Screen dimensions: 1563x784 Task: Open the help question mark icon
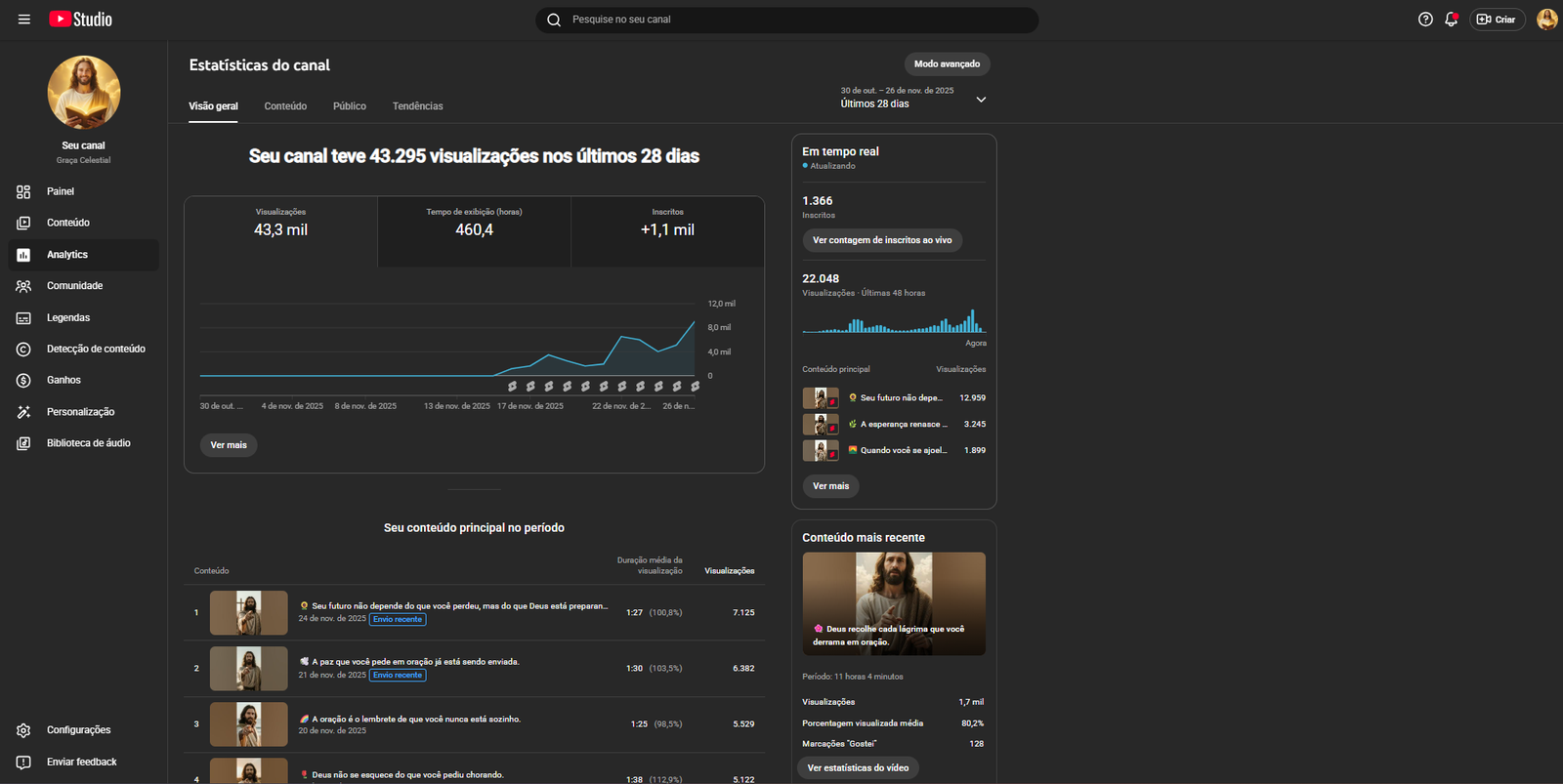tap(1425, 20)
